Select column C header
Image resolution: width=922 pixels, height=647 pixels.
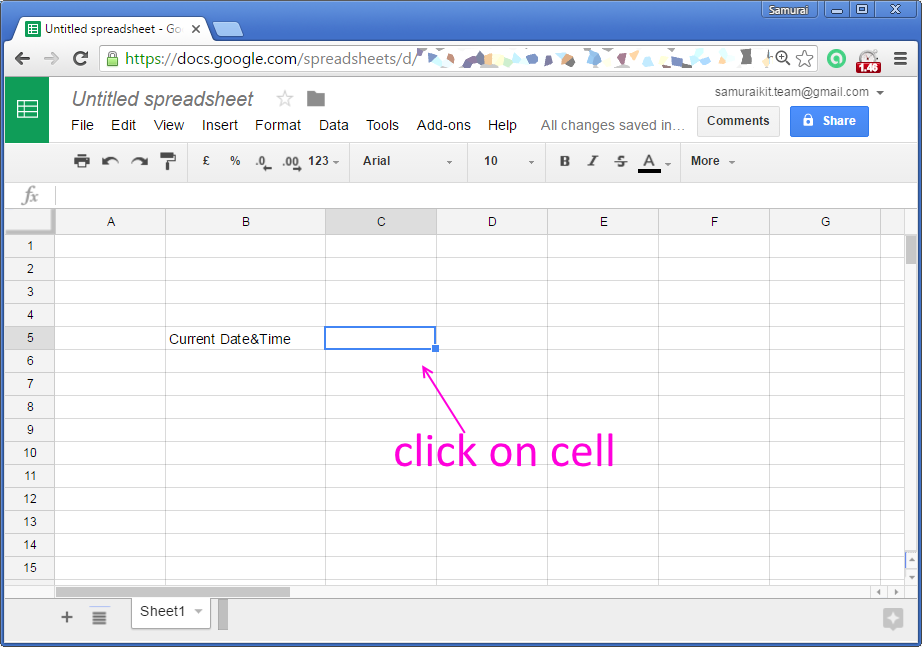pos(381,222)
